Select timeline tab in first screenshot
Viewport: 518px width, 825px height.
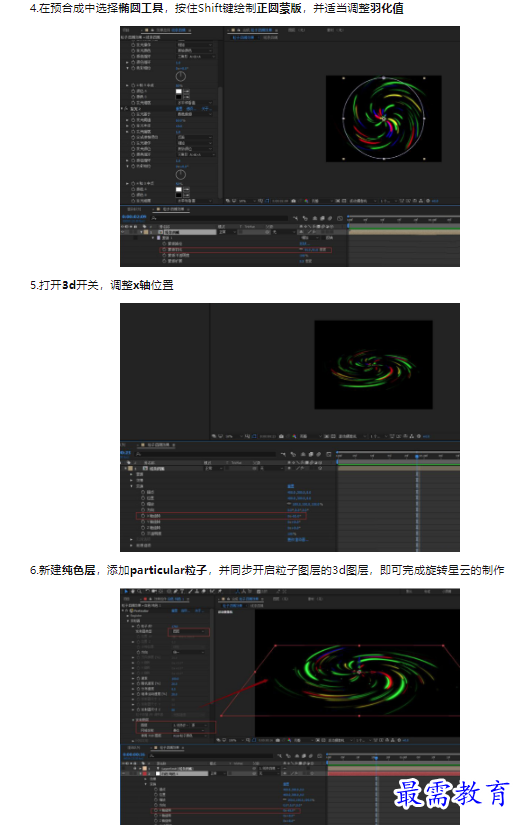(x=171, y=209)
